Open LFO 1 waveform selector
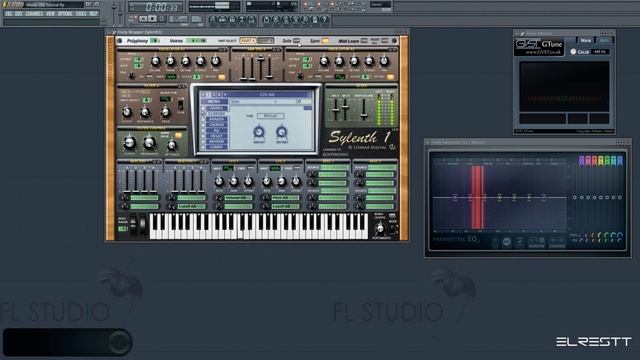This screenshot has height=360, width=640. click(x=229, y=168)
